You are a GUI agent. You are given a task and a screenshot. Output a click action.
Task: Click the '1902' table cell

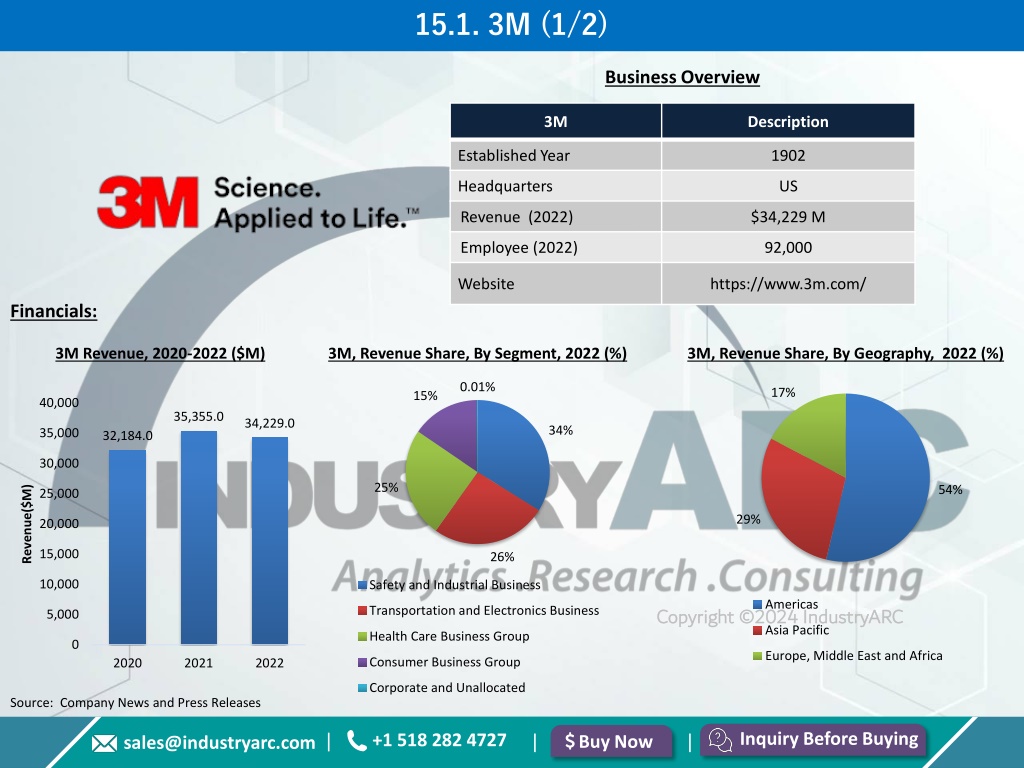(788, 155)
